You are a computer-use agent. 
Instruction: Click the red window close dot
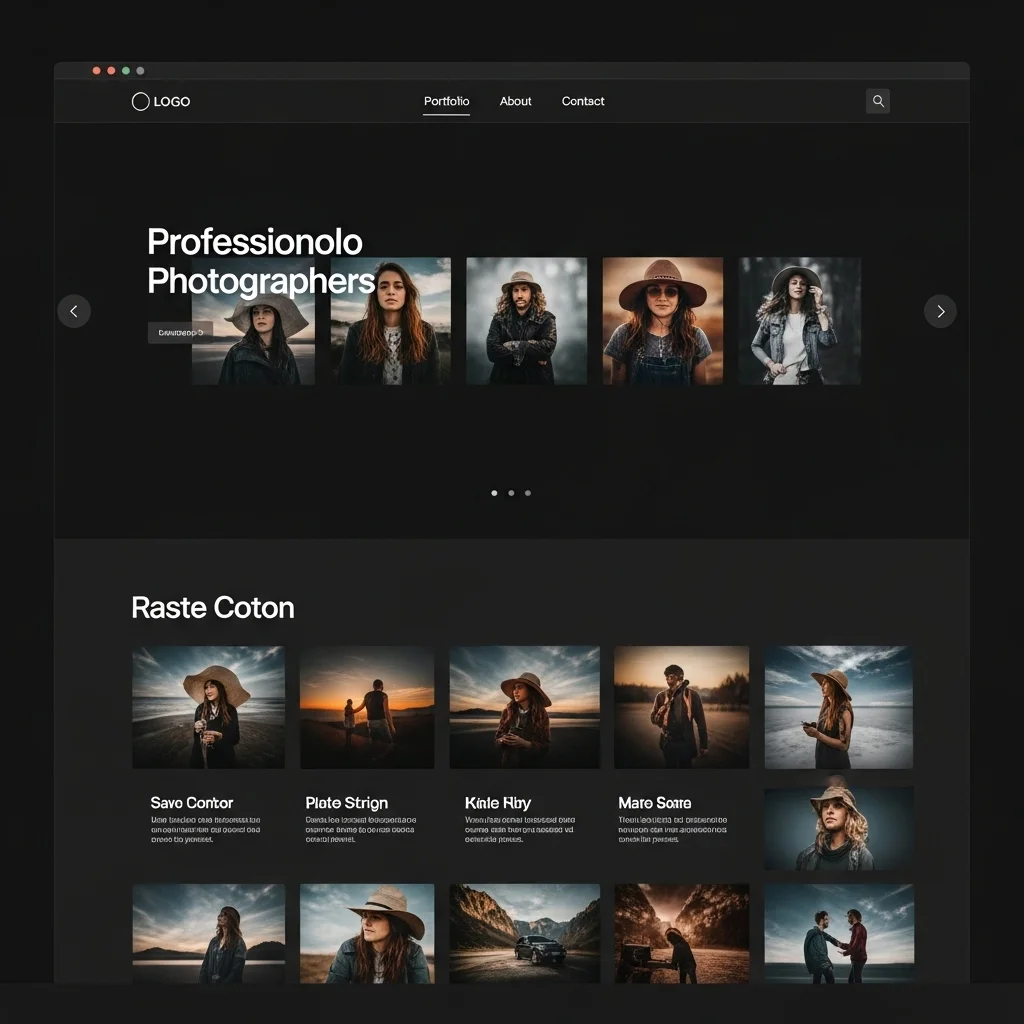tap(97, 71)
